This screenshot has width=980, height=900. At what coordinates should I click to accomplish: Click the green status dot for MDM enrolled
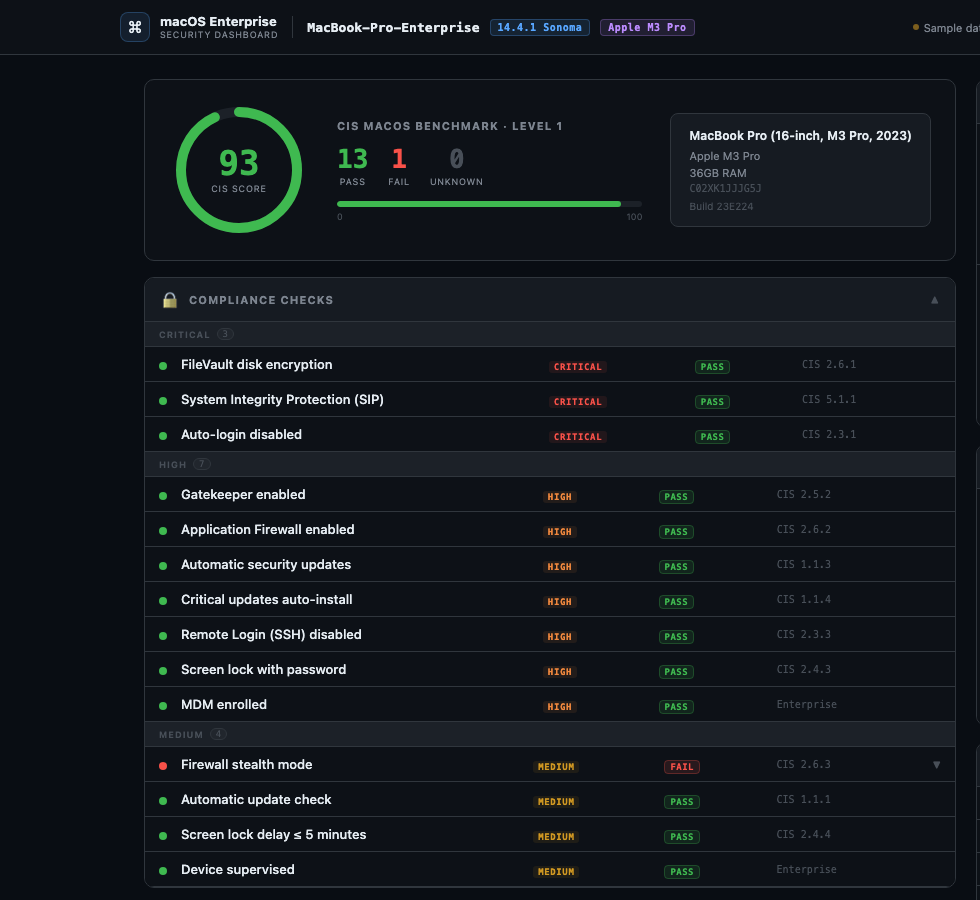(x=163, y=706)
